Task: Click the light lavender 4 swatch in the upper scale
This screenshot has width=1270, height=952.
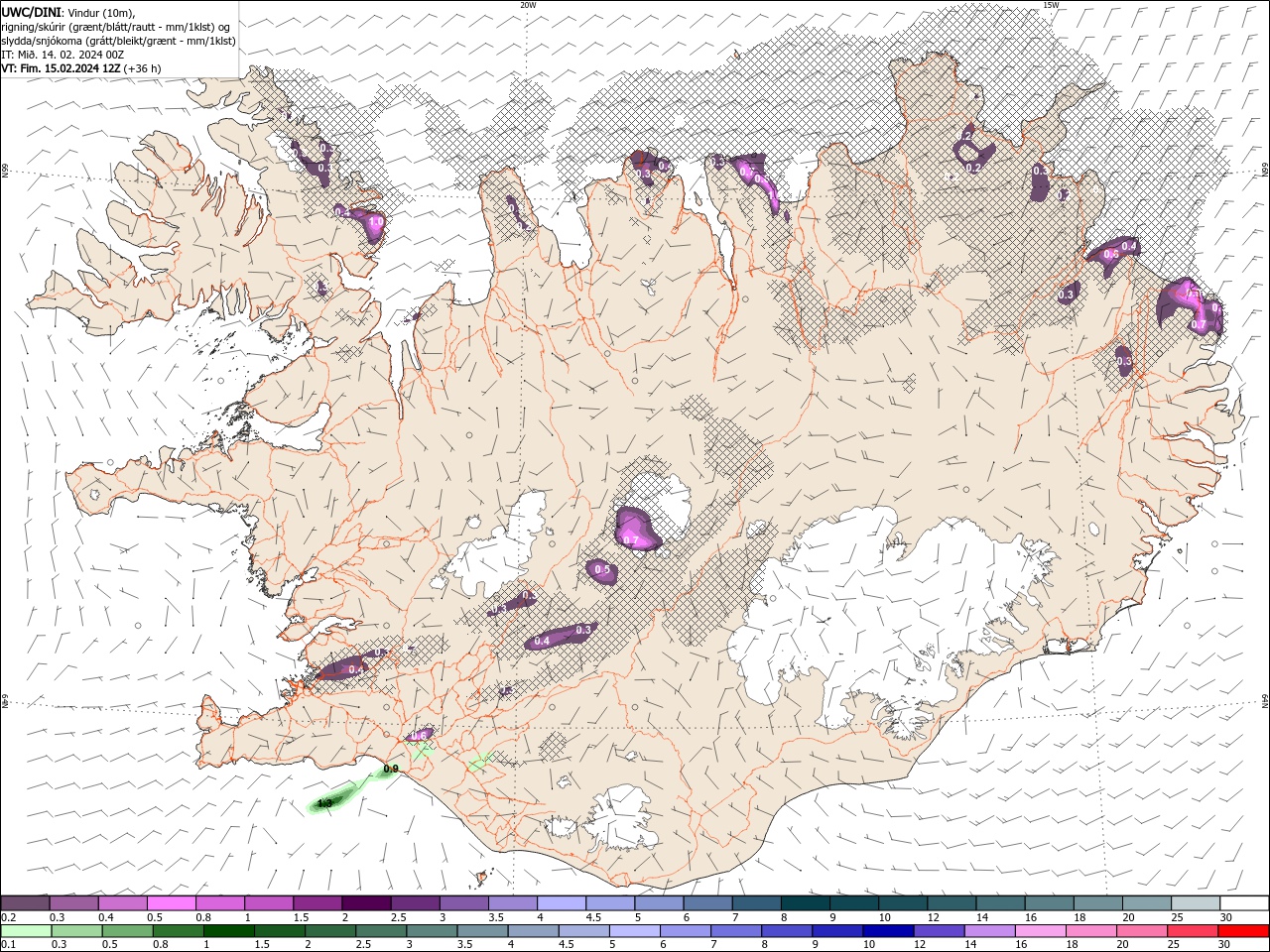Action: tap(561, 902)
